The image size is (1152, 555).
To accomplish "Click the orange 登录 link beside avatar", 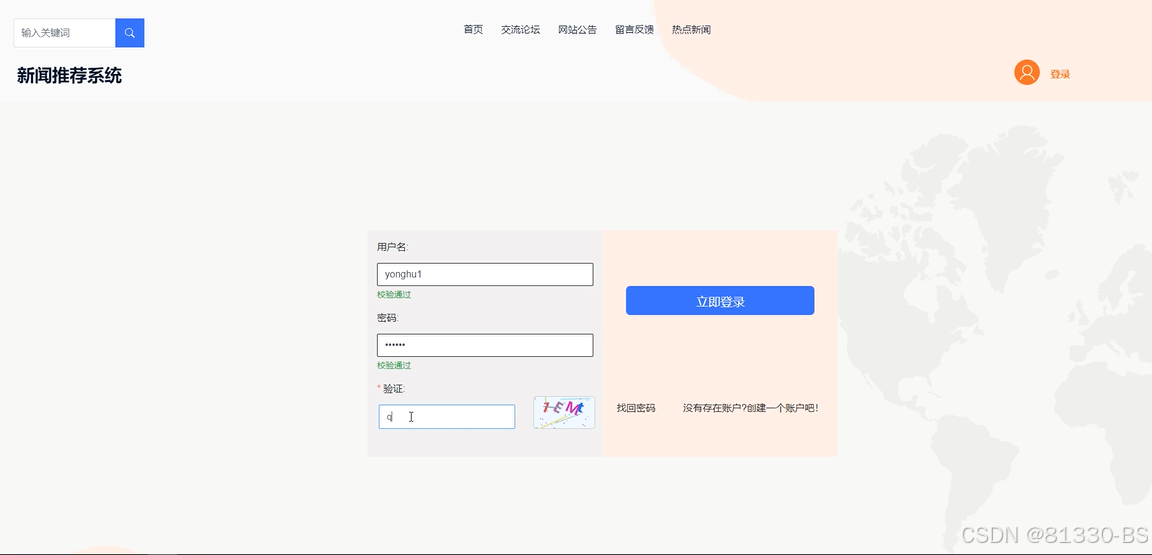I will point(1060,74).
